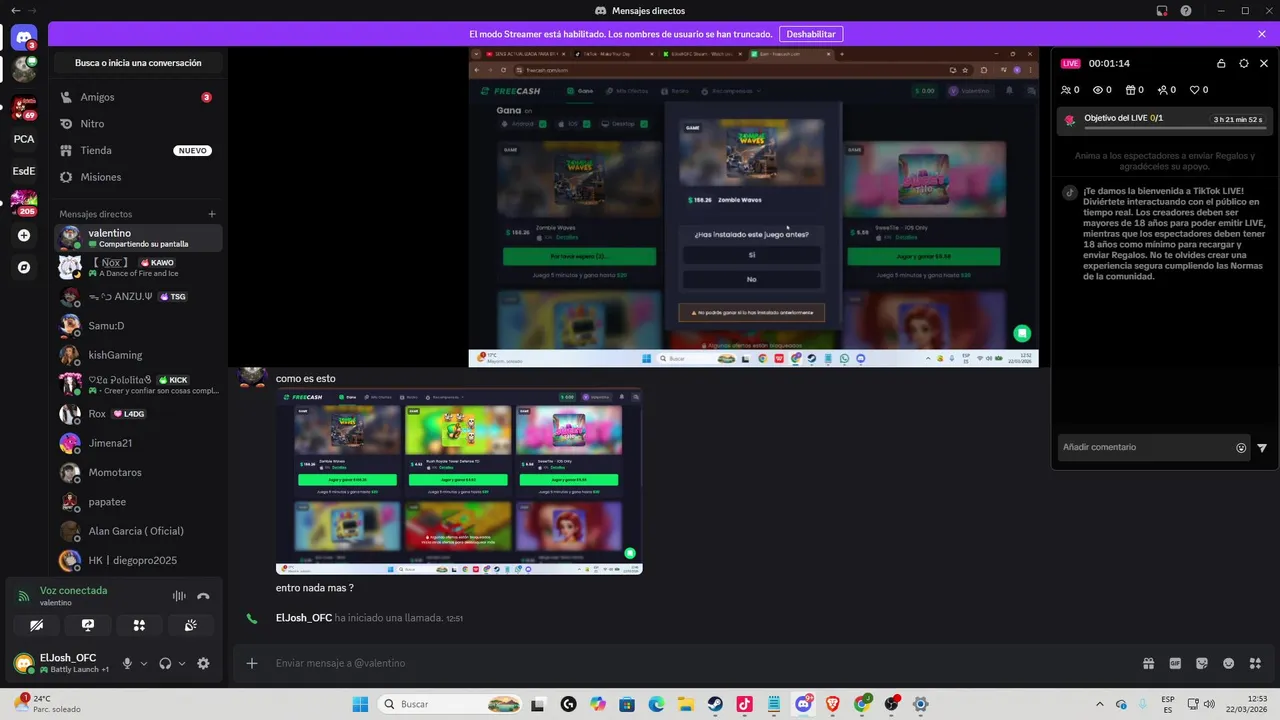Deafen with the headphones button
Image resolution: width=1280 pixels, height=720 pixels.
(x=165, y=663)
